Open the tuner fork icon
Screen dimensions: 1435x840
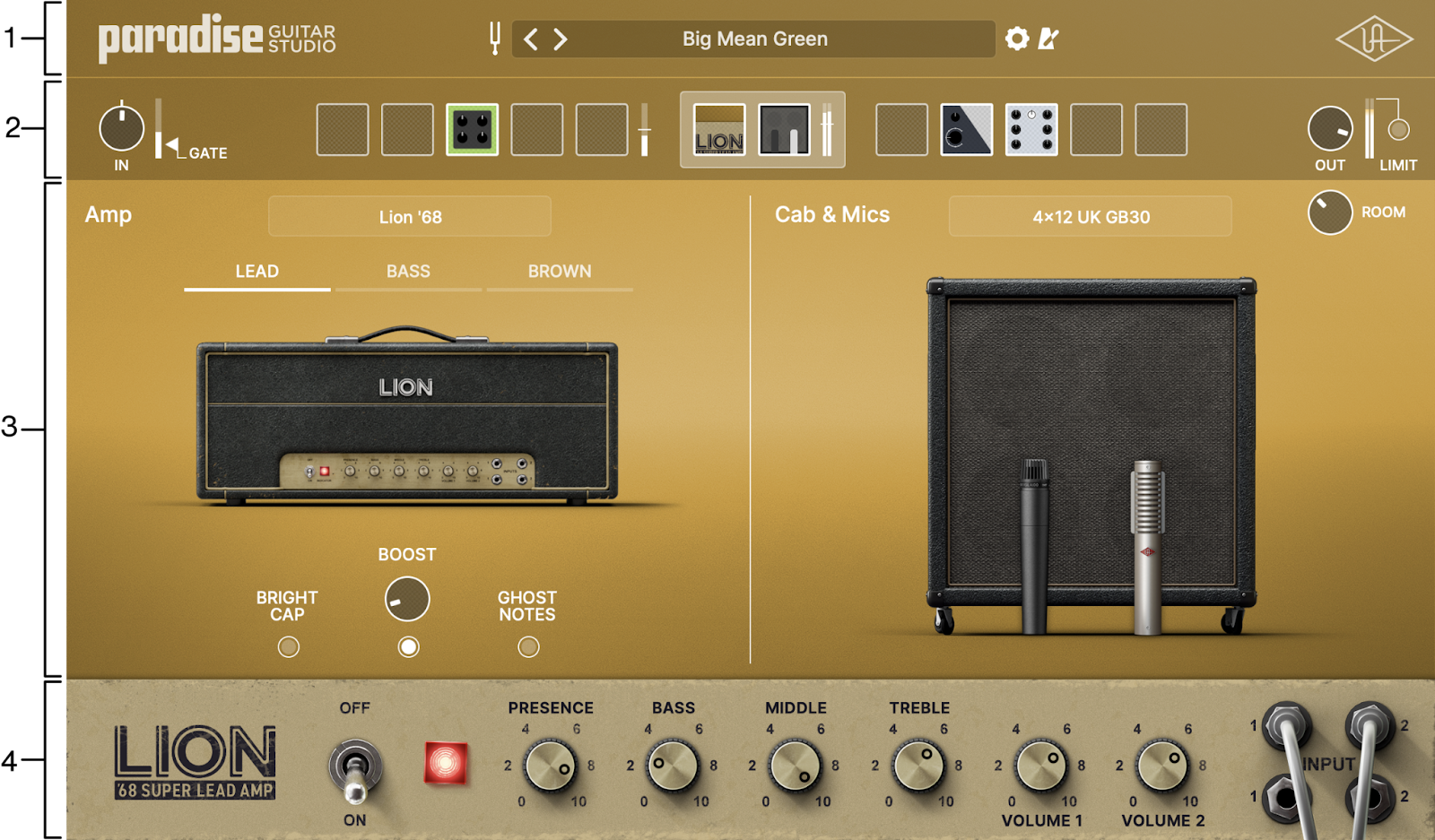[x=494, y=39]
